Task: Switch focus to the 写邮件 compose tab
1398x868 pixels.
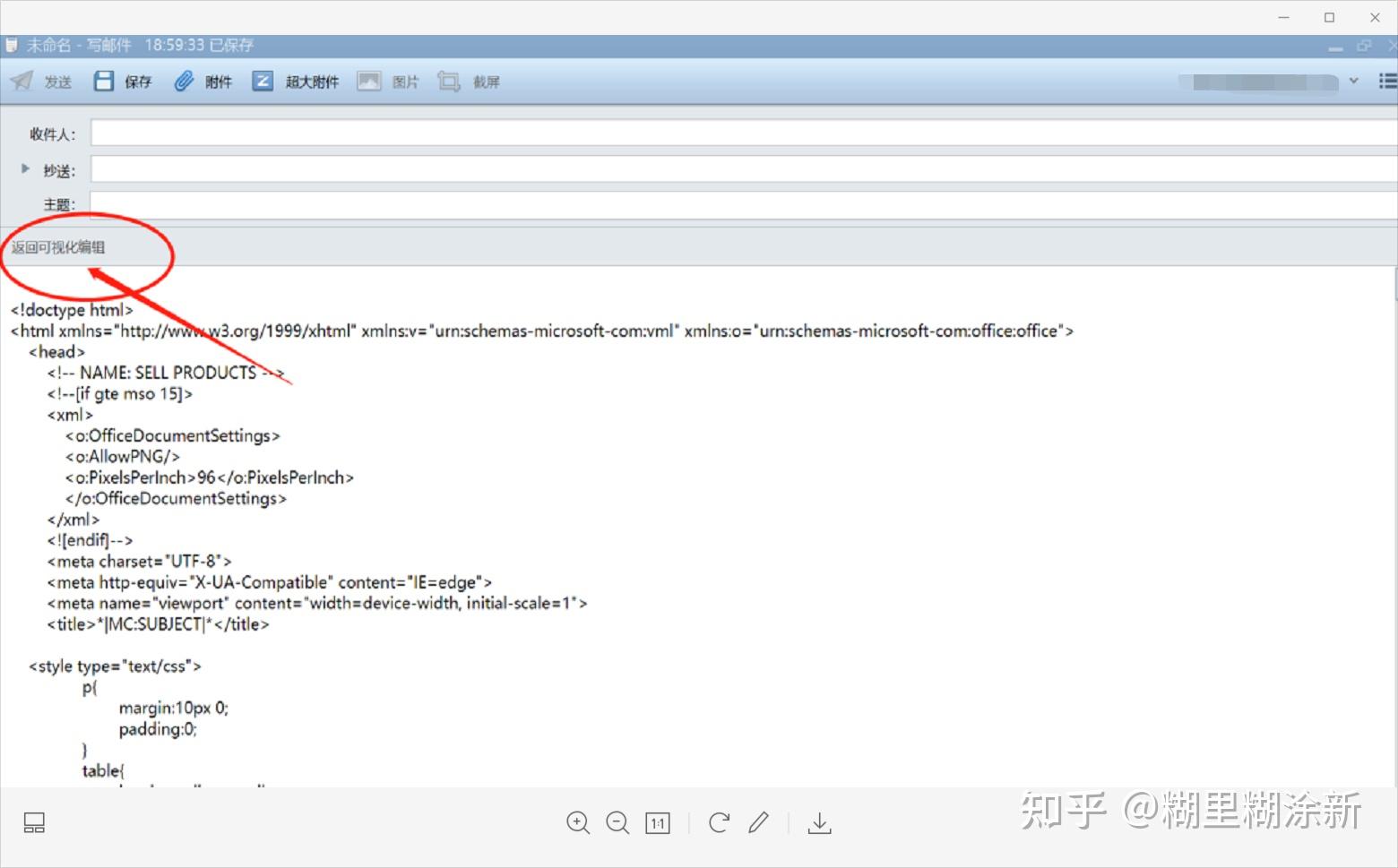Action: click(81, 44)
